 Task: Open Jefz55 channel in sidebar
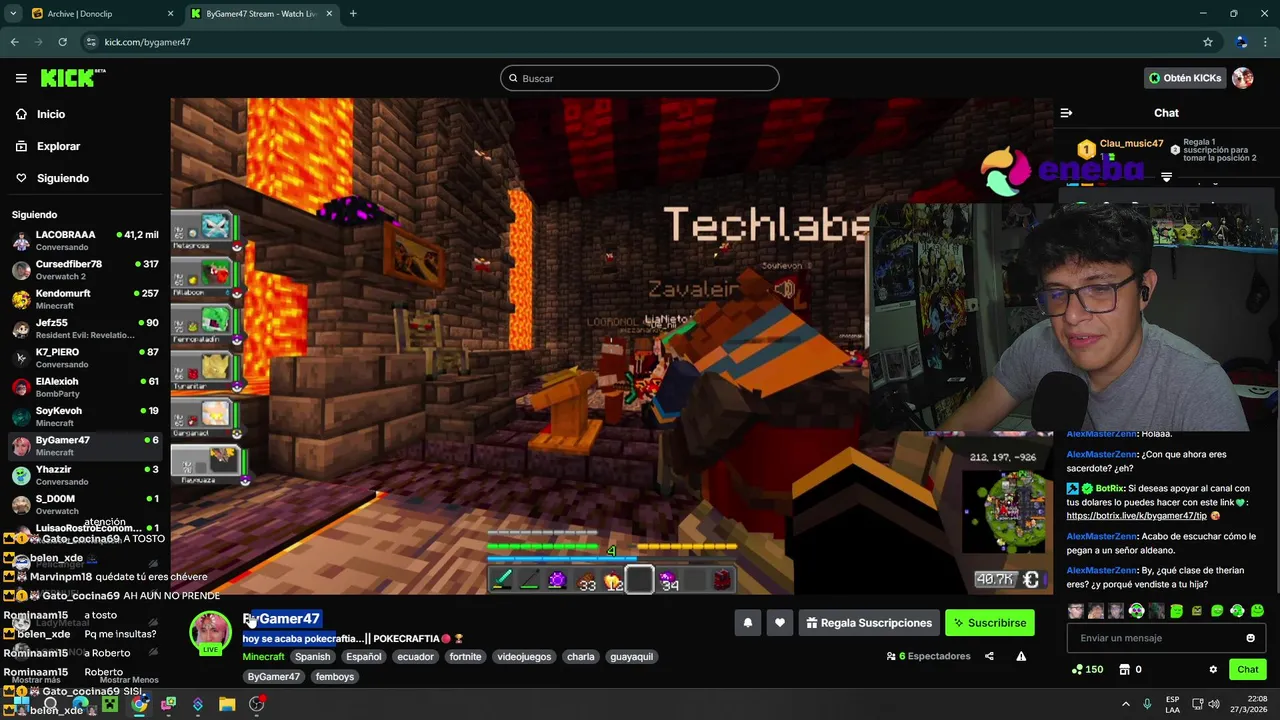pyautogui.click(x=85, y=328)
